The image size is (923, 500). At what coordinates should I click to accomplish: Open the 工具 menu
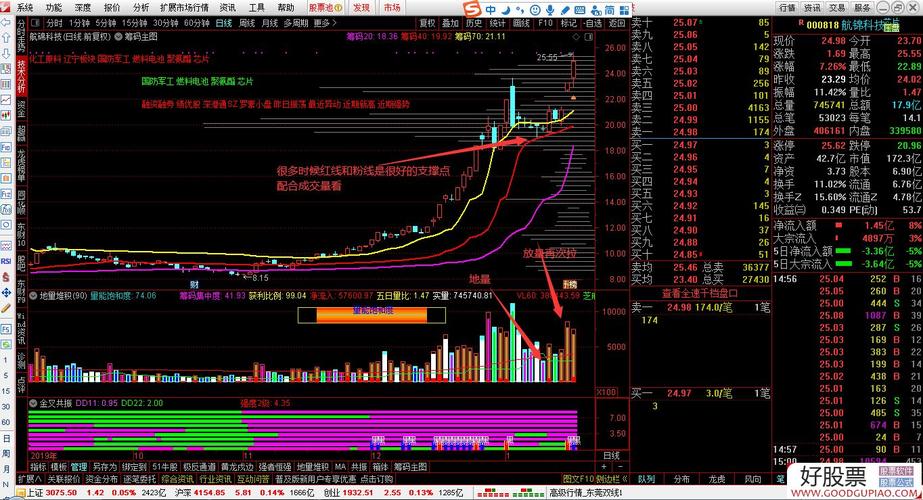tap(257, 8)
